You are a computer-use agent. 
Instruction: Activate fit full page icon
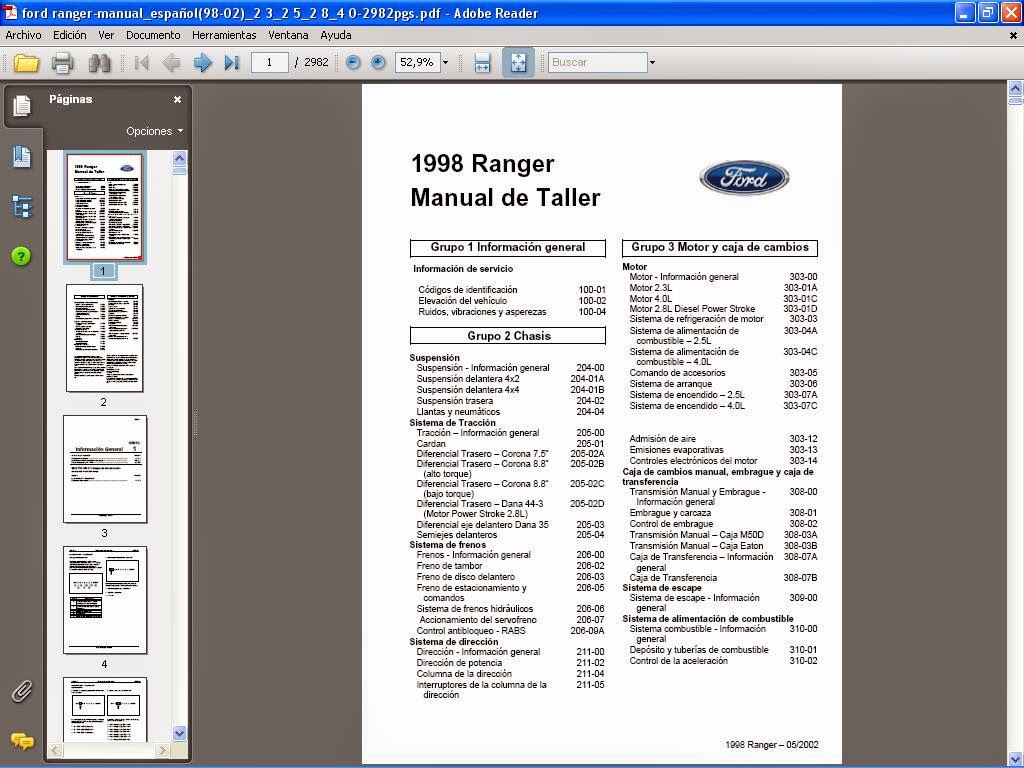[x=518, y=63]
